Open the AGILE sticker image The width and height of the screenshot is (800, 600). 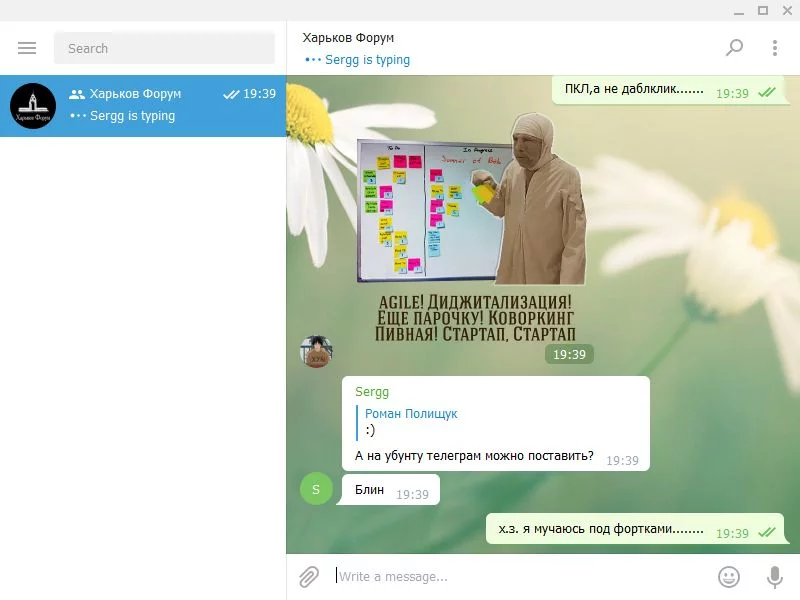(474, 227)
